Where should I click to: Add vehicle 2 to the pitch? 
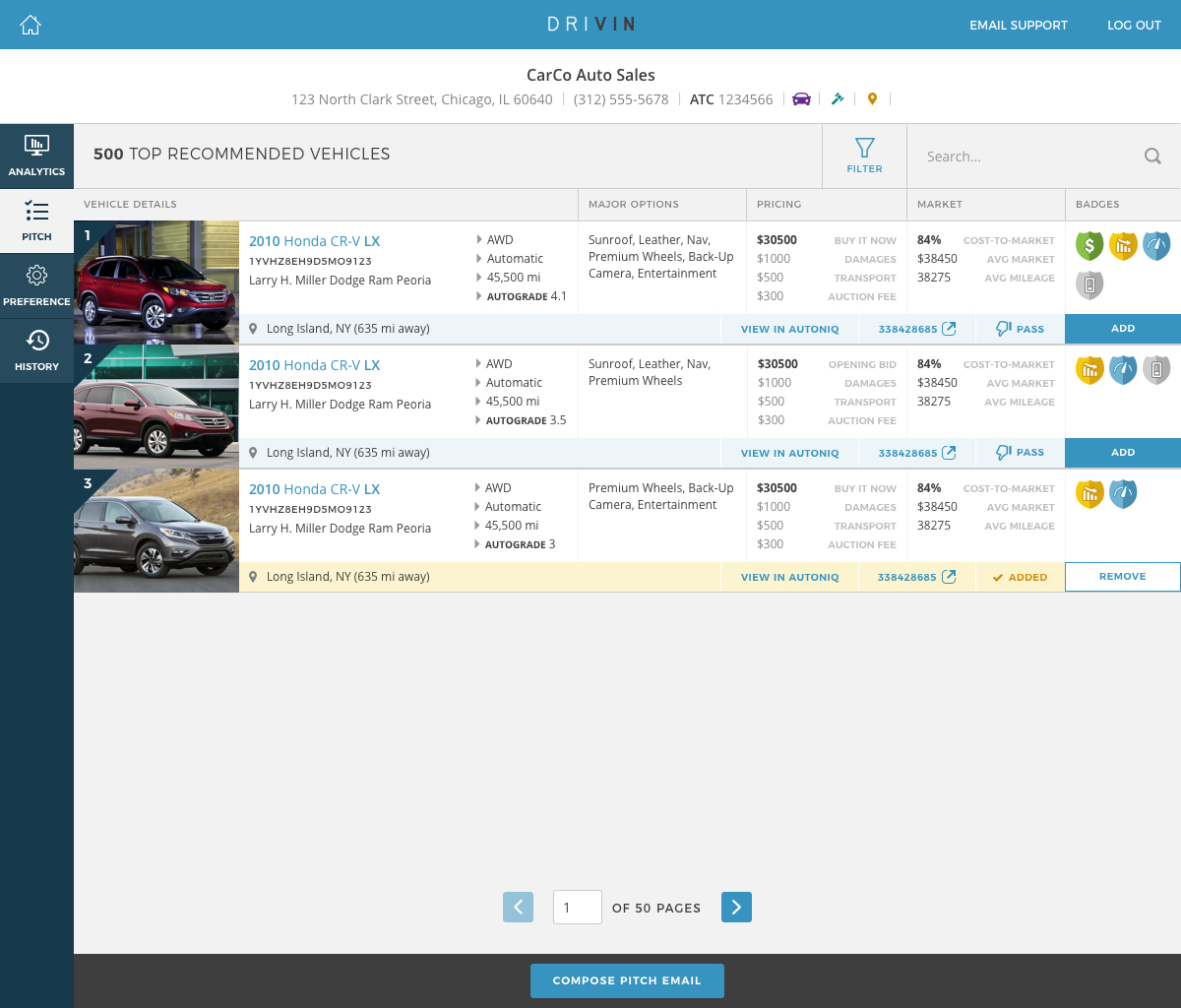tap(1123, 453)
